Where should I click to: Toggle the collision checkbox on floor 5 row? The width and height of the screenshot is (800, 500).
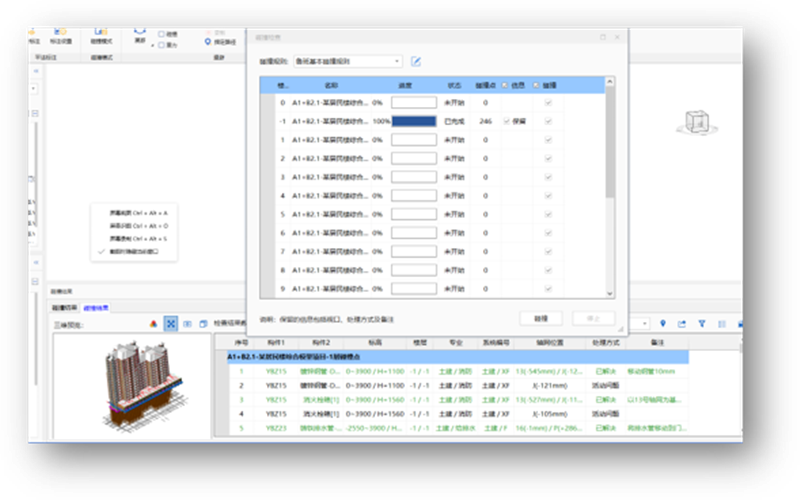click(x=548, y=214)
